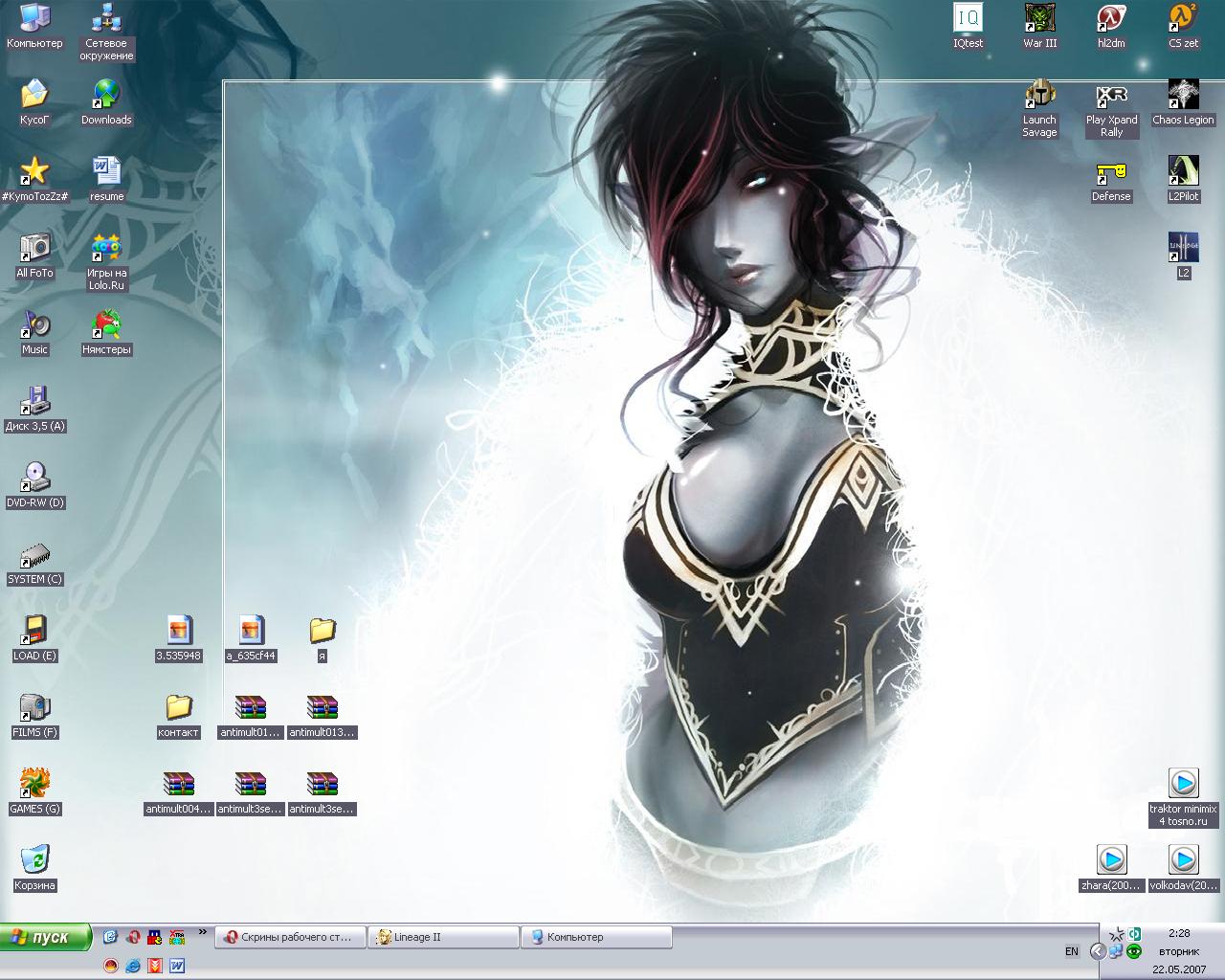
Task: Open the LOAD (E) drive
Action: [x=34, y=638]
